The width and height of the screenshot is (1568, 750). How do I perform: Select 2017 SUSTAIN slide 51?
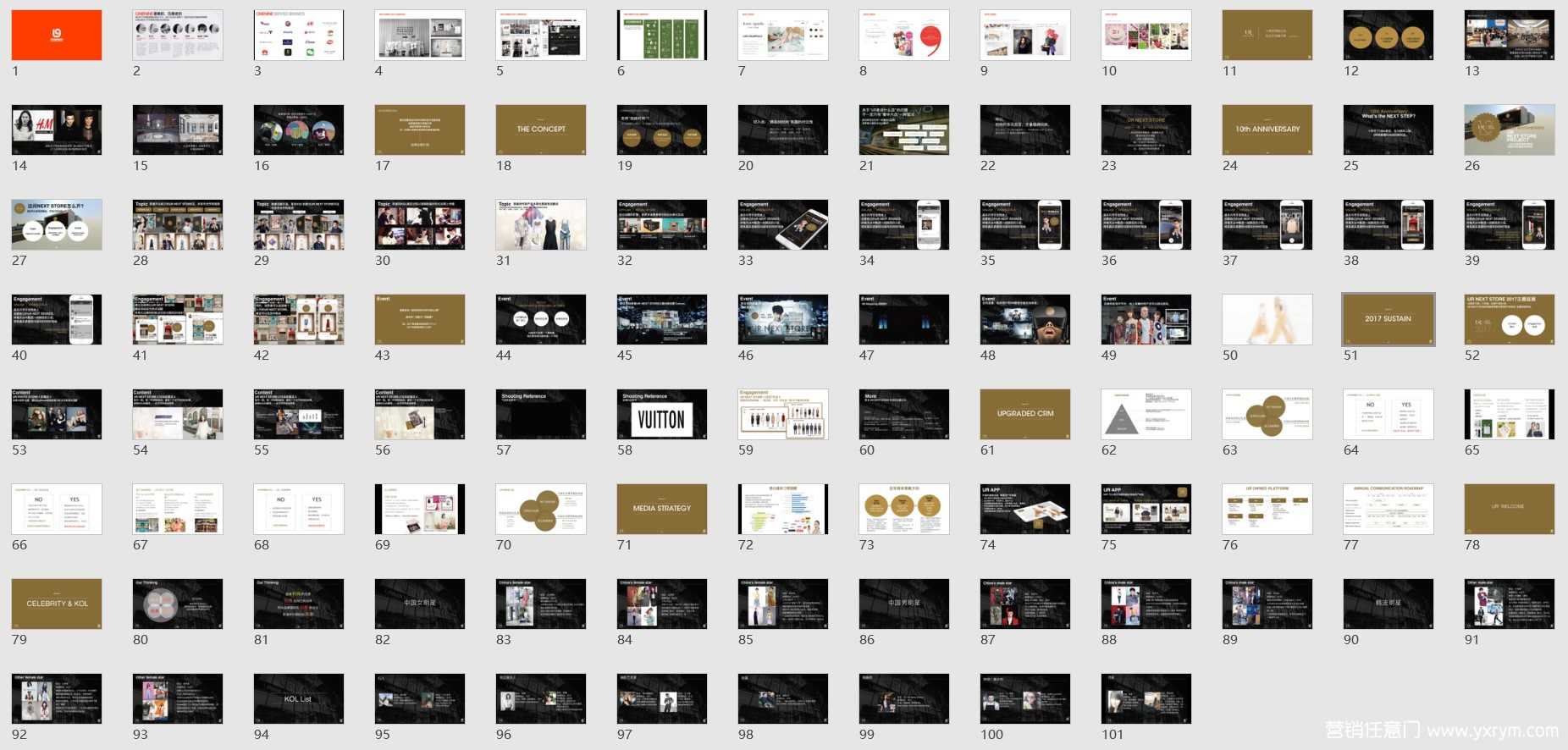(x=1389, y=319)
